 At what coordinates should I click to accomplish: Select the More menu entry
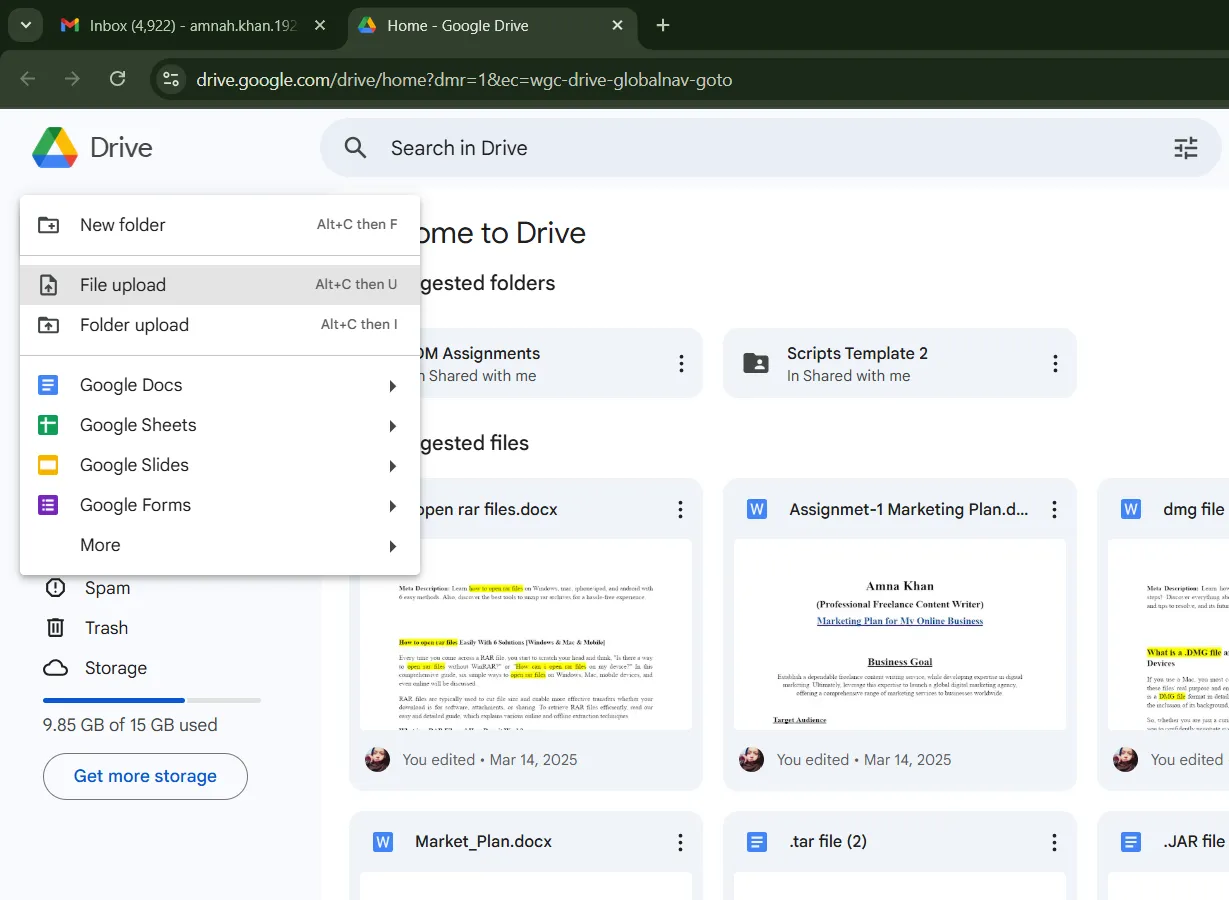point(220,545)
